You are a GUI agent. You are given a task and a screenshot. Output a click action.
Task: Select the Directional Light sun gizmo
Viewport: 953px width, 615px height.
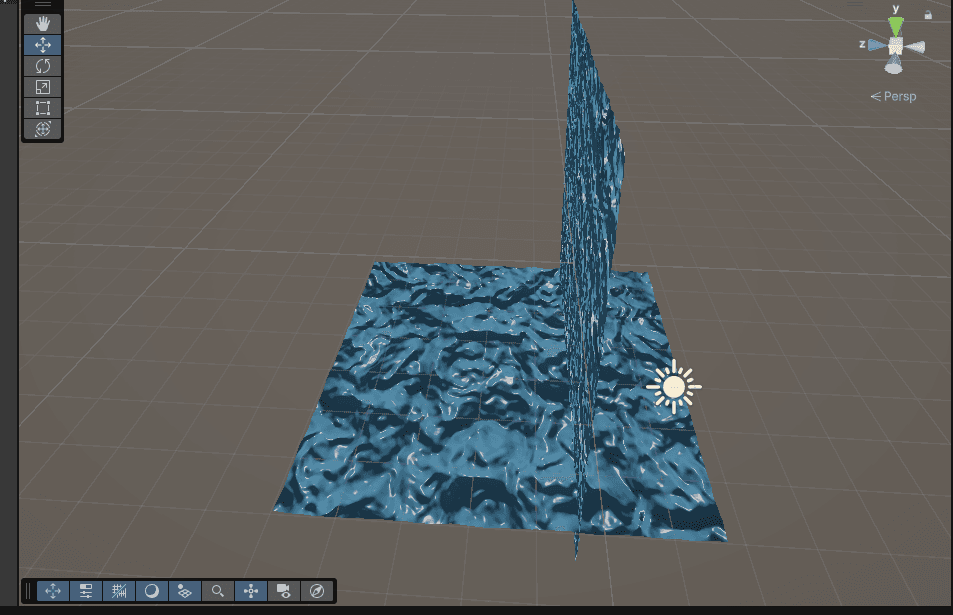pyautogui.click(x=673, y=387)
